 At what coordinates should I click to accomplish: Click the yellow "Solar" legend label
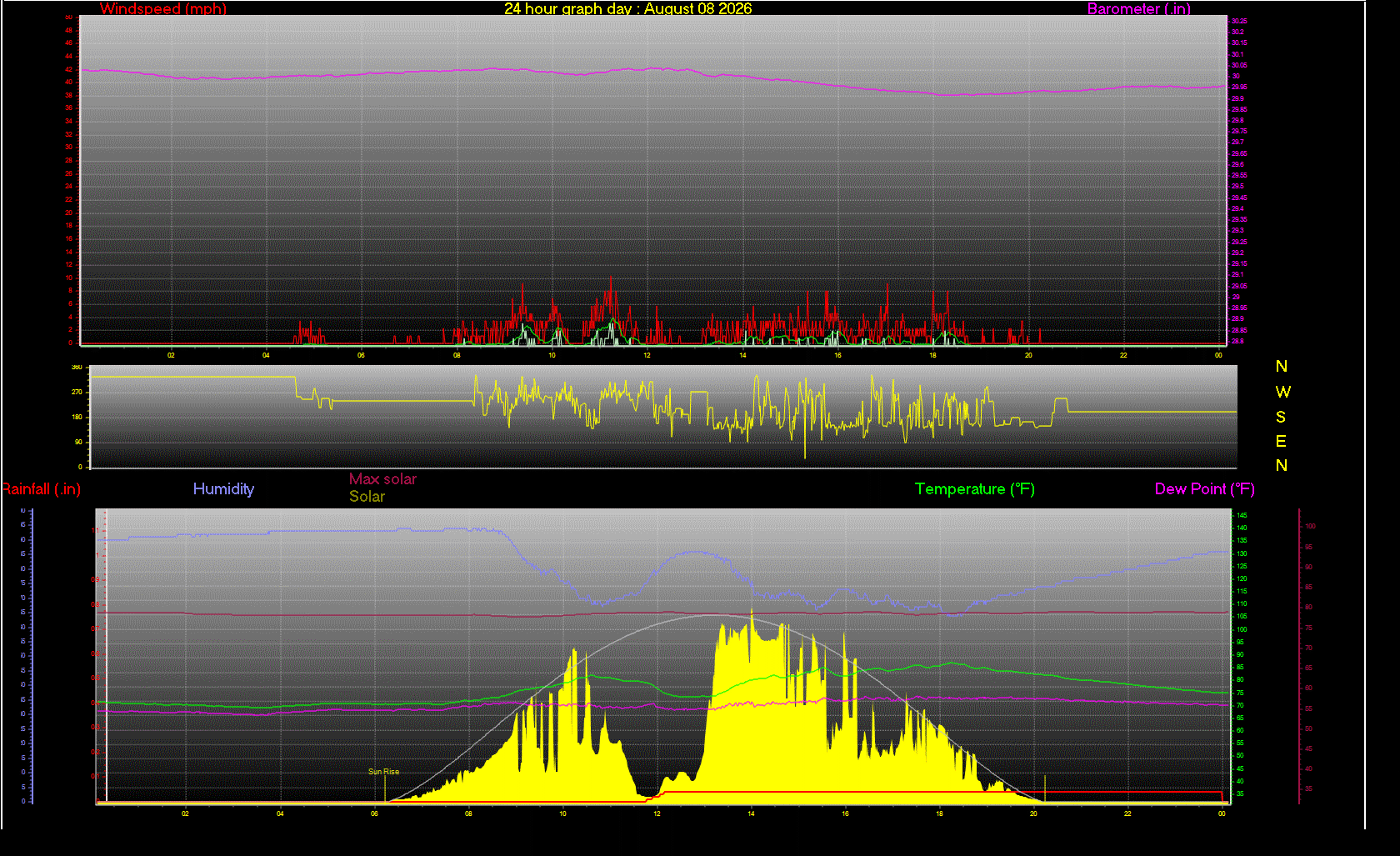[367, 497]
